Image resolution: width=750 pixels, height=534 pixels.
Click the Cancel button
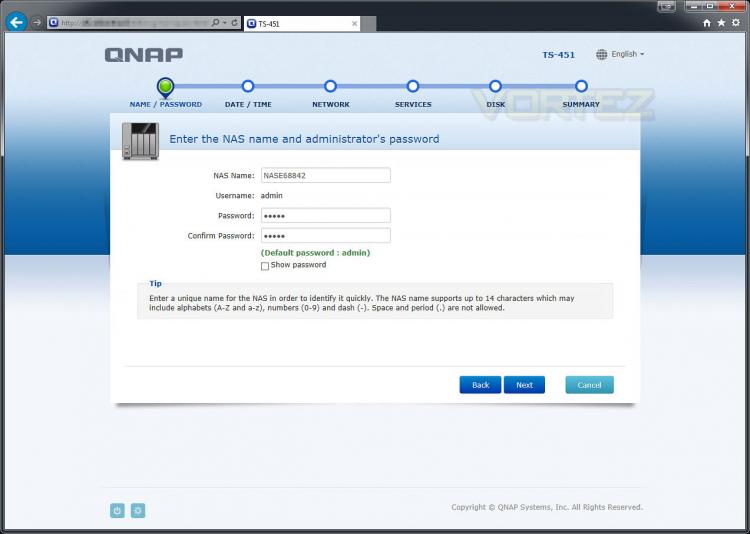[589, 385]
